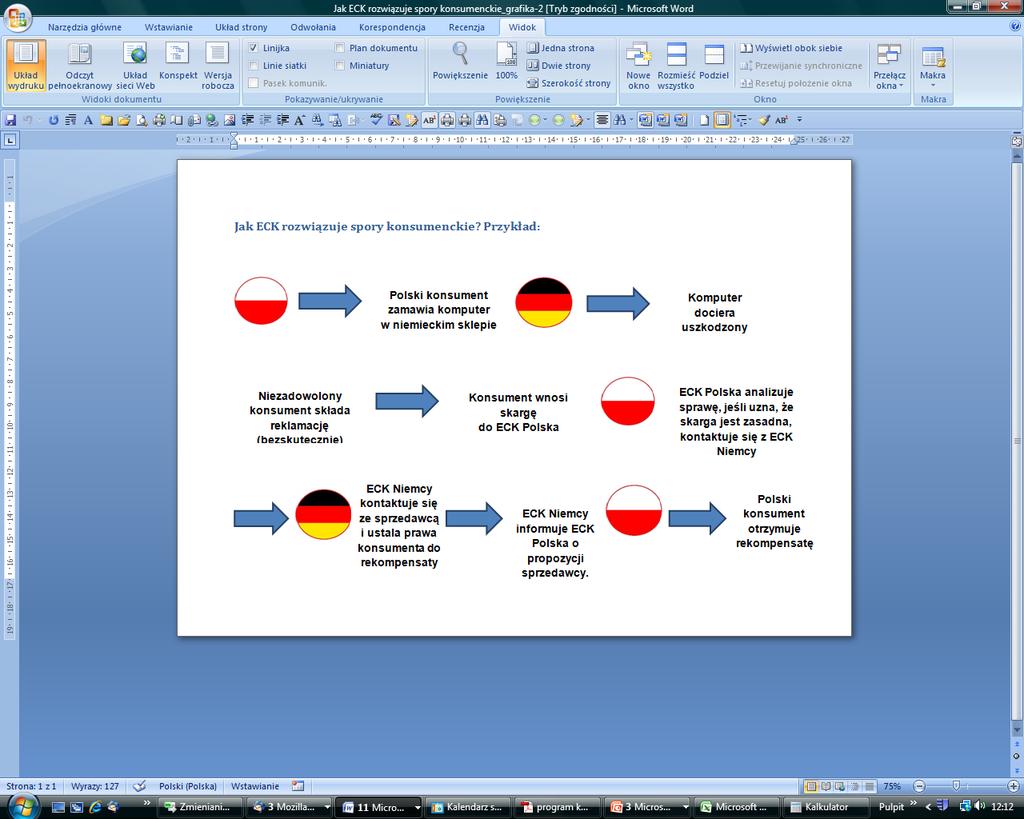Show hidden system tray icons chevron

click(x=928, y=807)
